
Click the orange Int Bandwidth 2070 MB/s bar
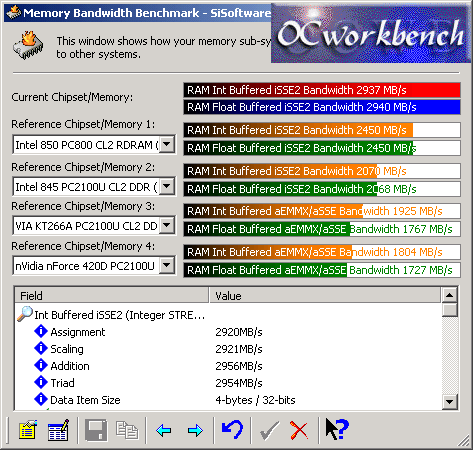pos(322,171)
